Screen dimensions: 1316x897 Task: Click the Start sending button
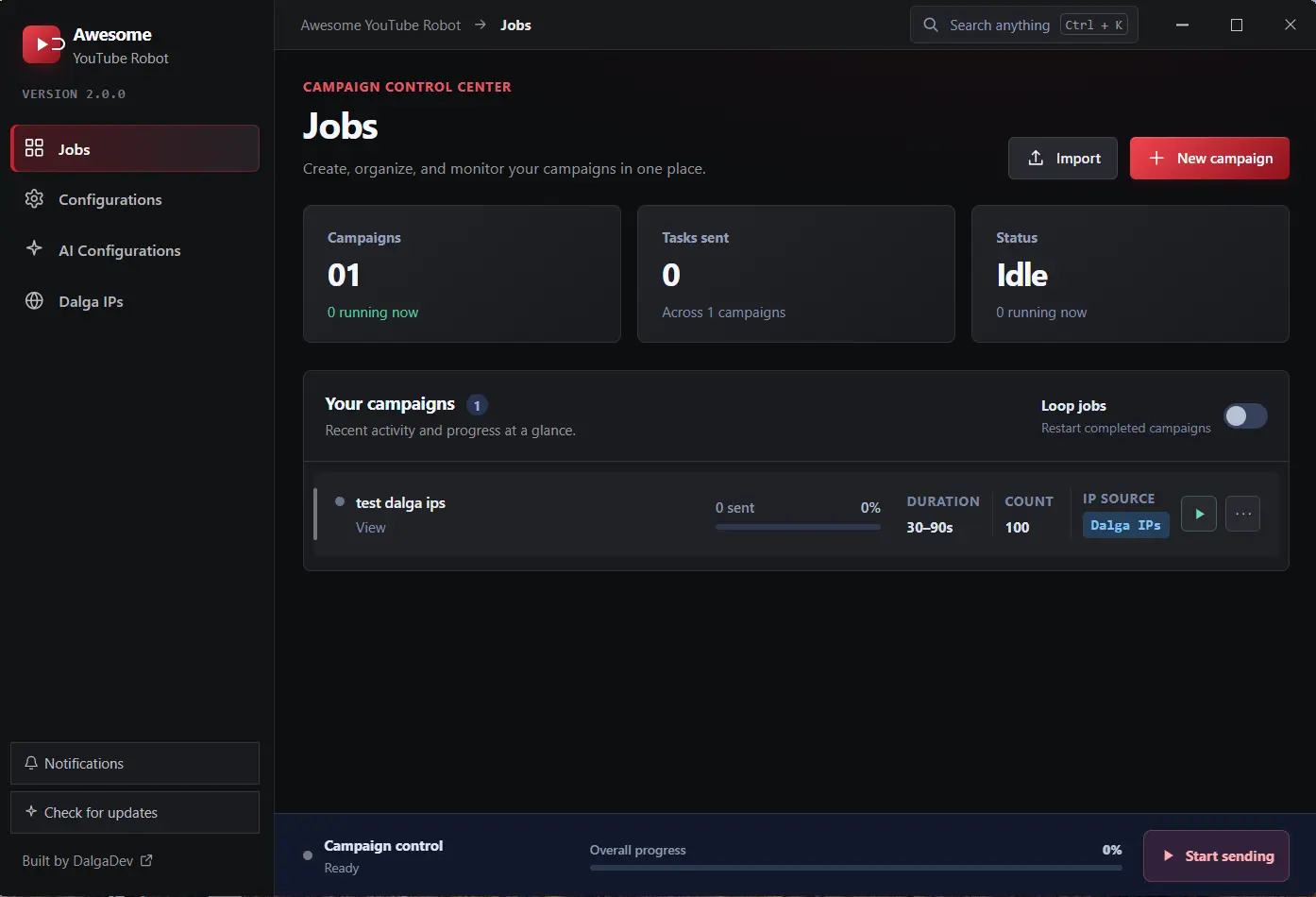(1216, 855)
